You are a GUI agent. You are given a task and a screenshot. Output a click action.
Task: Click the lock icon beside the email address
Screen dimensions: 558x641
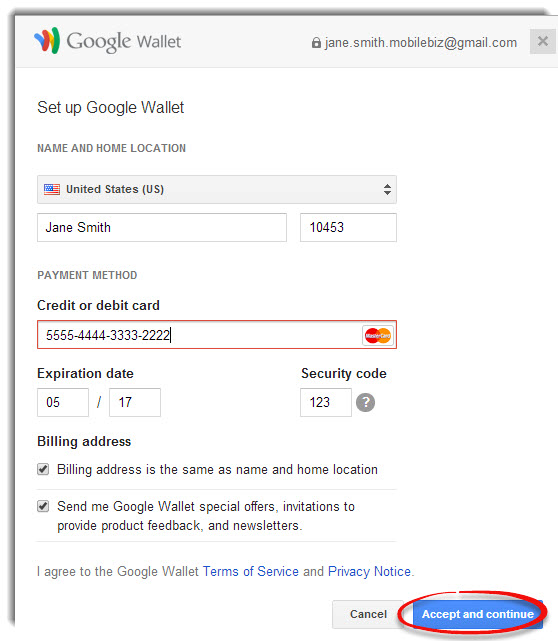316,43
